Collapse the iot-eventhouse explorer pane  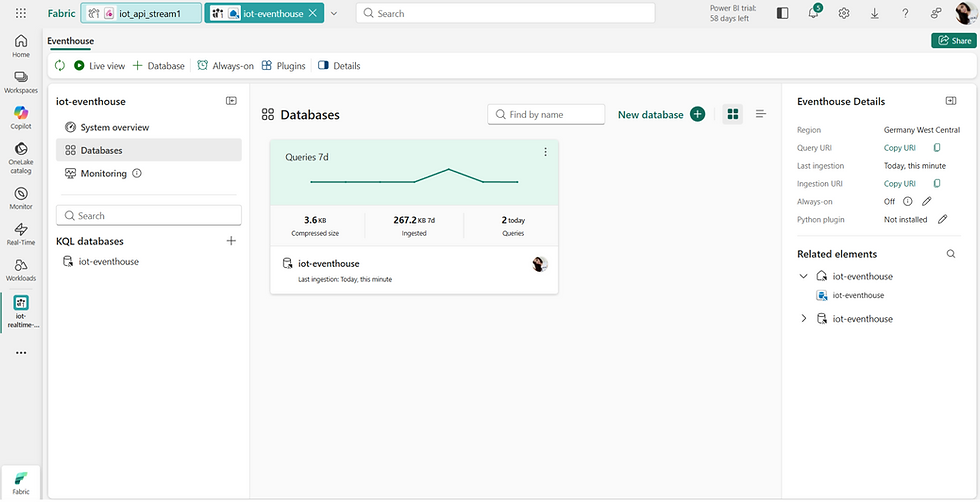point(231,101)
